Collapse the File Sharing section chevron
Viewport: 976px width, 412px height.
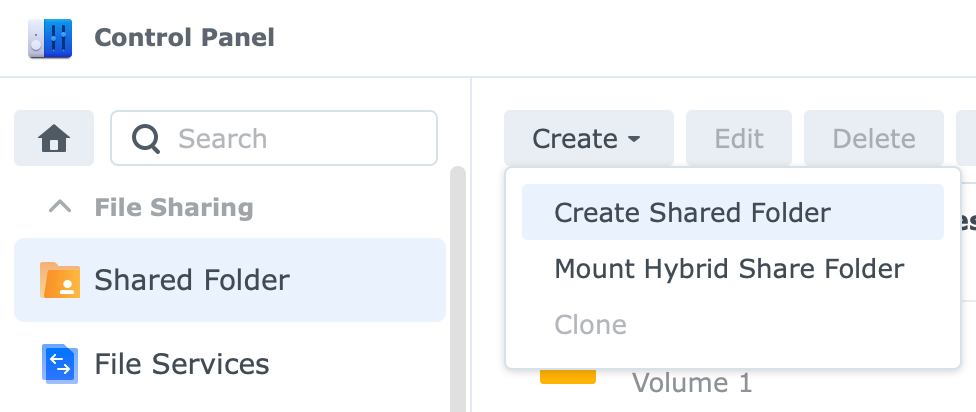click(x=60, y=207)
